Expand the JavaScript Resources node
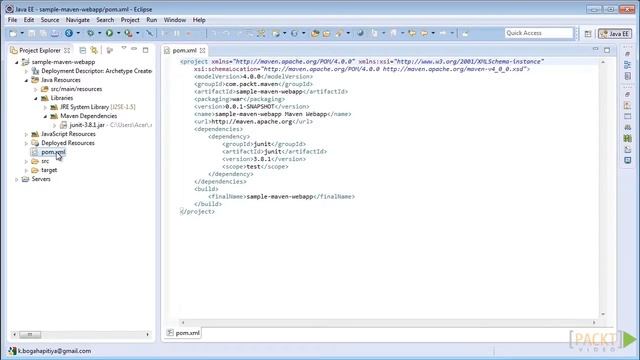This screenshot has width=640, height=360. (27, 134)
